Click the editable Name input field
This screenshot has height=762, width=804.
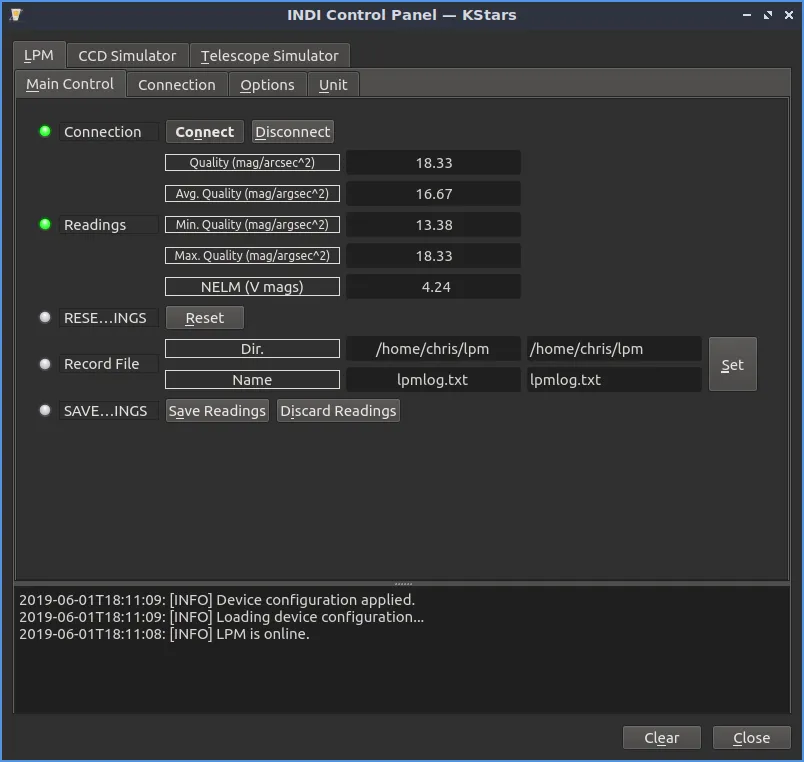tap(614, 380)
